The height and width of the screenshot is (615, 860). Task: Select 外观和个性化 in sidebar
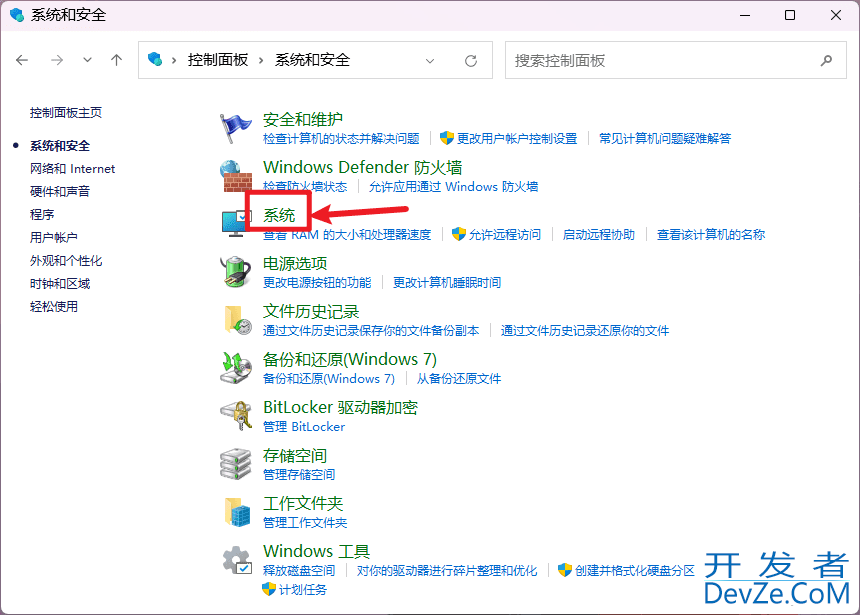click(66, 261)
